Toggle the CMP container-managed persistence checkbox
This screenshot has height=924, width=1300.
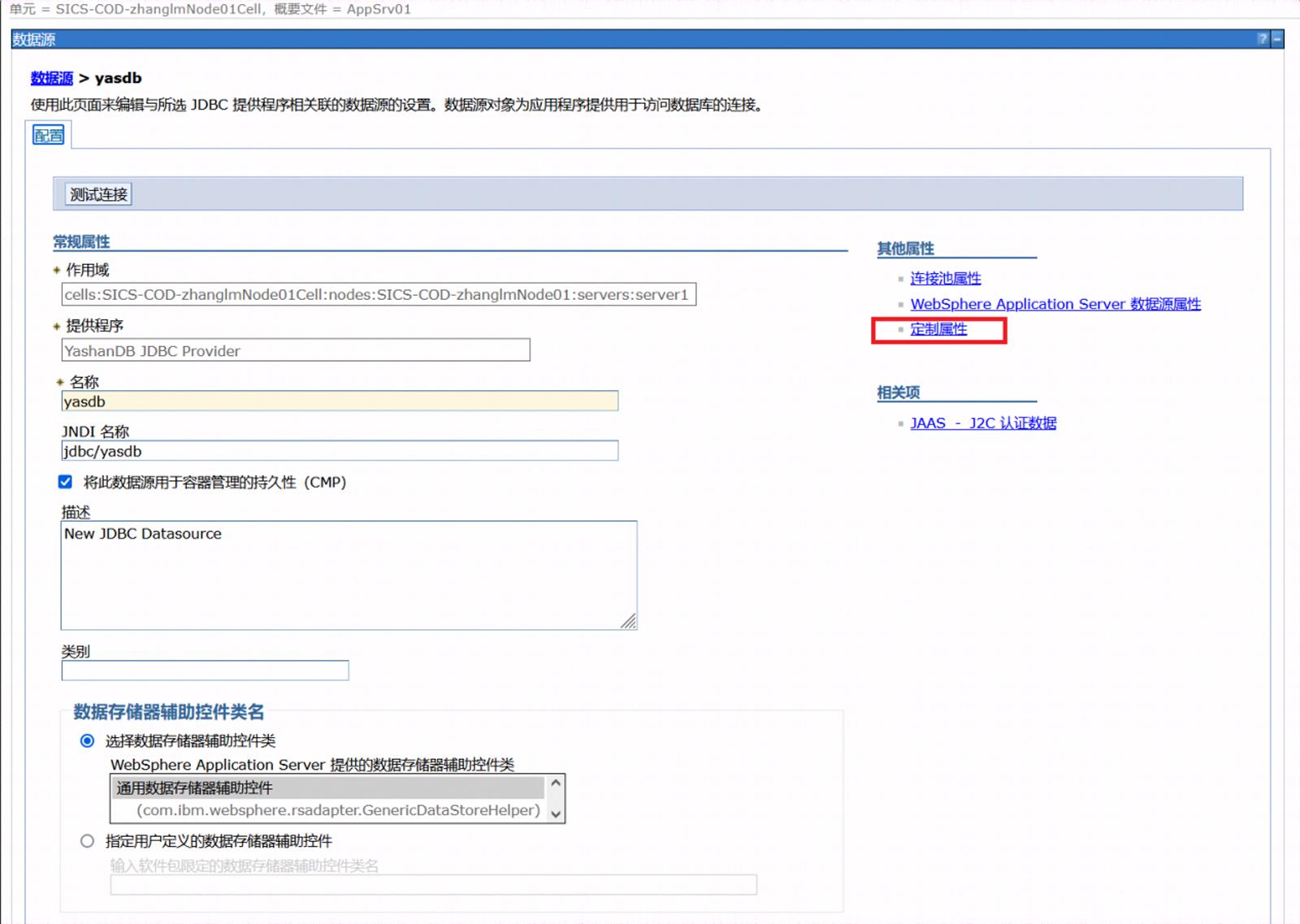point(65,482)
